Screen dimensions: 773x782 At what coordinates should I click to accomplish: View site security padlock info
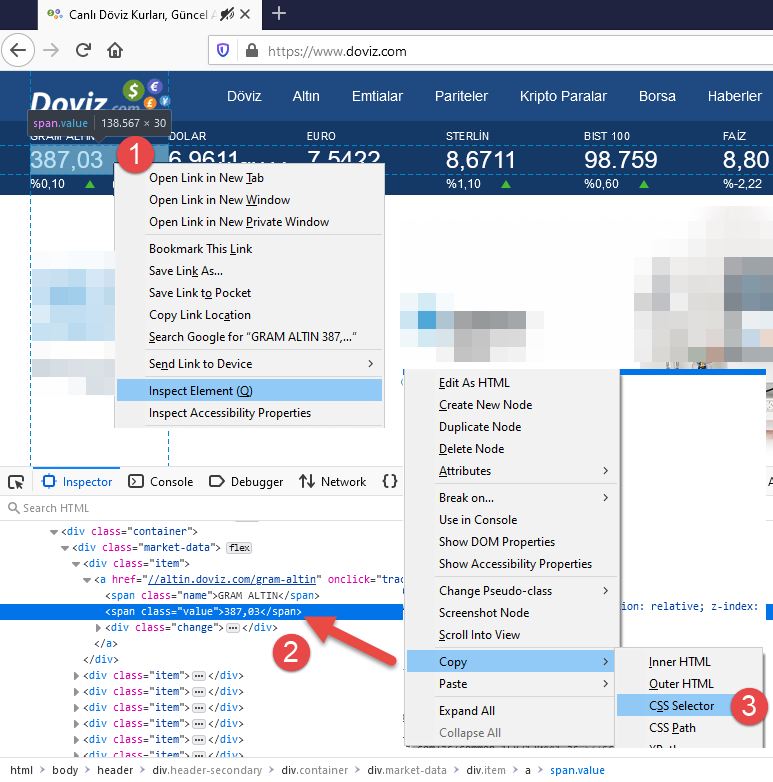click(252, 50)
